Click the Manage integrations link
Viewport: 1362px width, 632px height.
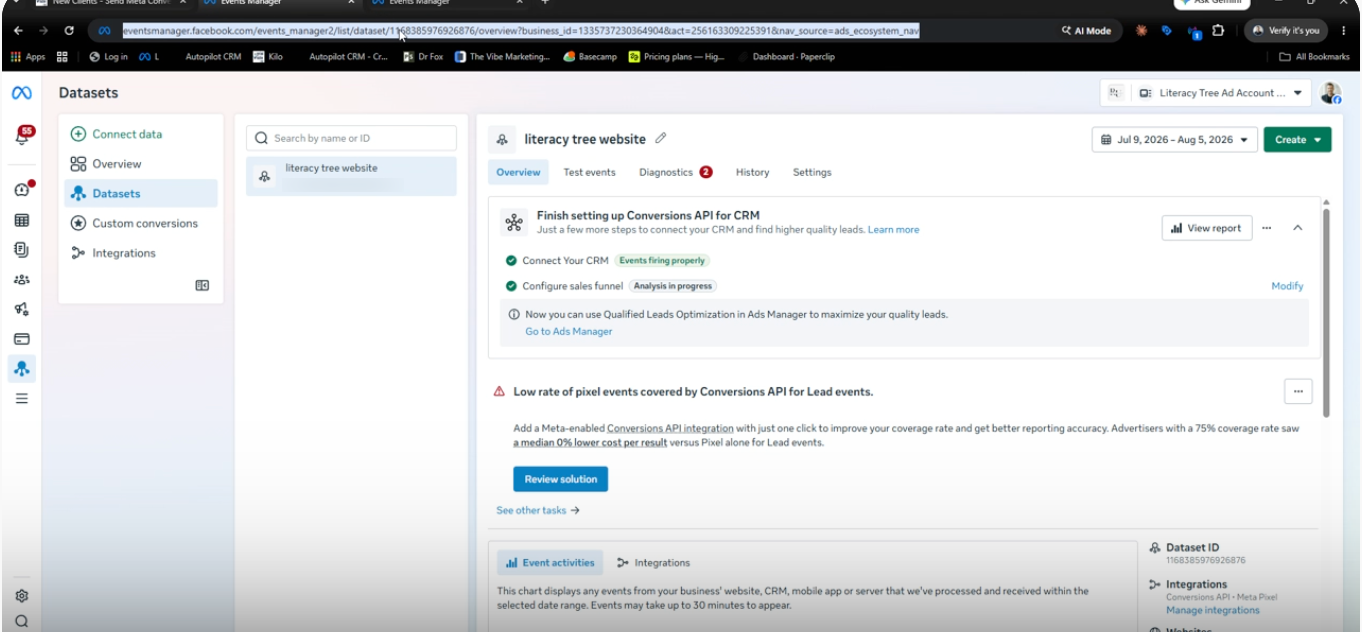(1212, 610)
